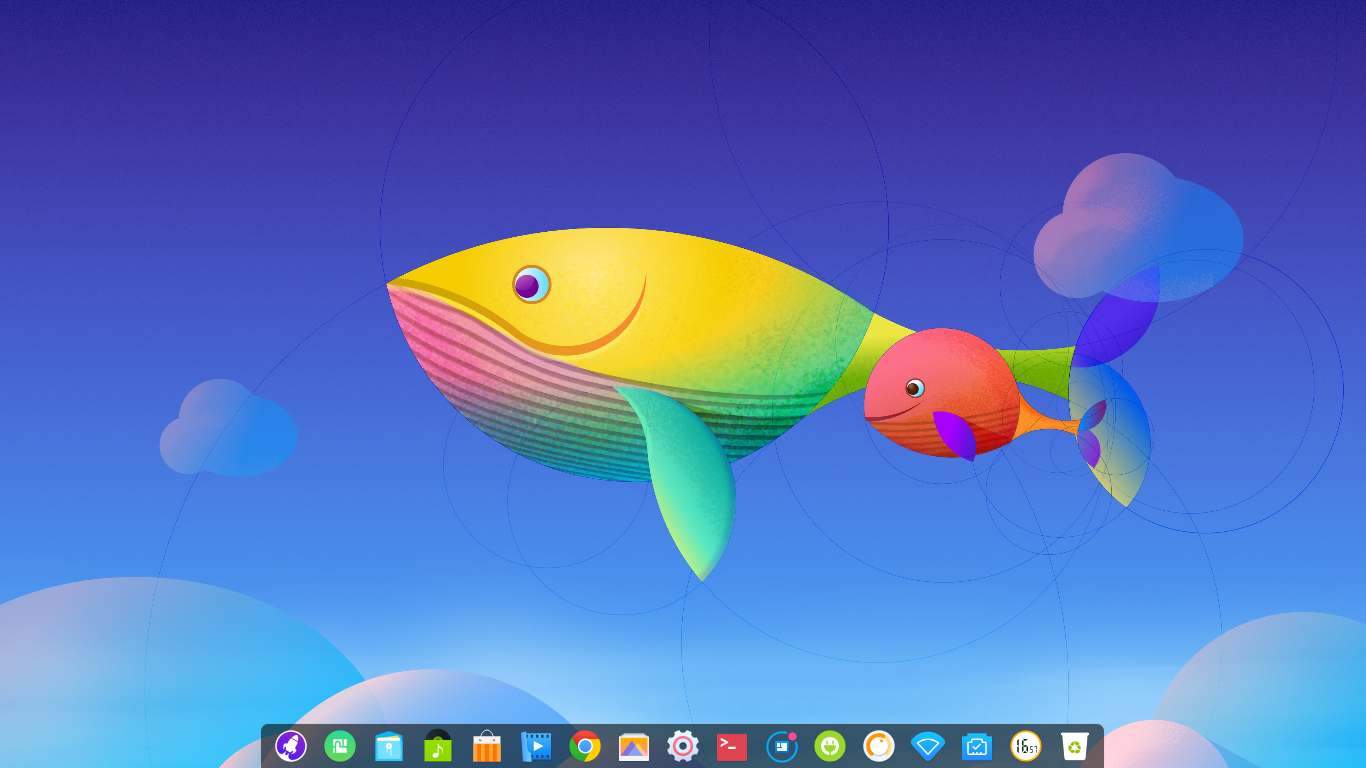Open Multitasking View next to the Launcher
Image resolution: width=1366 pixels, height=768 pixels.
coord(340,746)
